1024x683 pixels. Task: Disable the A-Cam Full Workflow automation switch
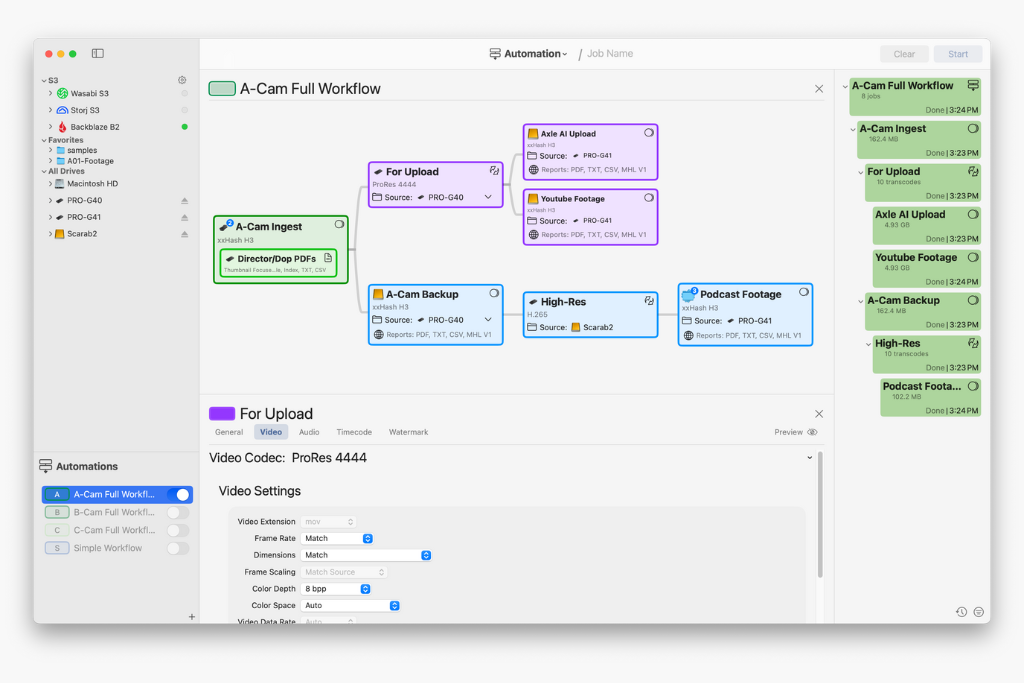[x=178, y=494]
